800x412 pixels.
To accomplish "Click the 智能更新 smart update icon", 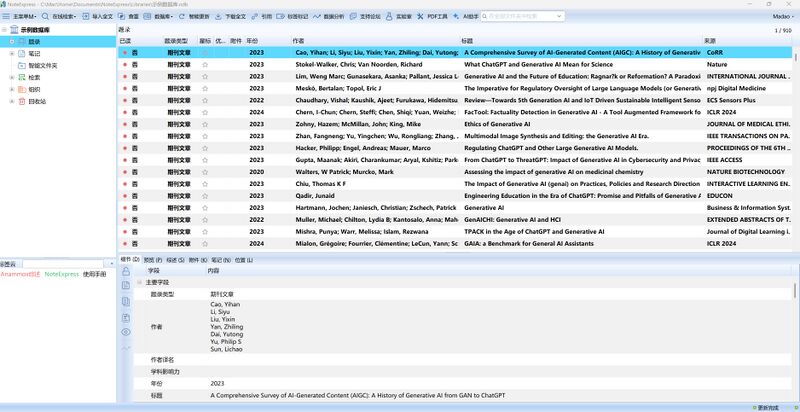I will click(181, 16).
